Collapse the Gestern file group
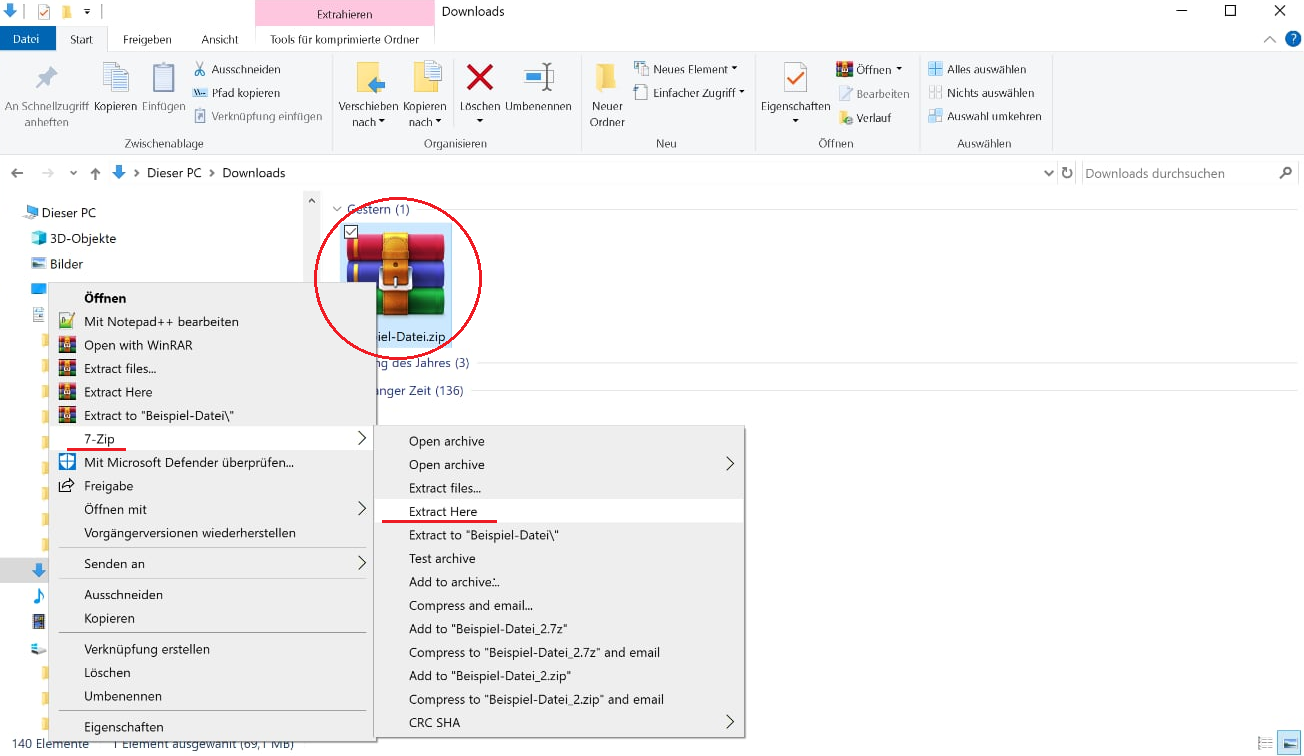Image resolution: width=1304 pixels, height=756 pixels. 337,210
